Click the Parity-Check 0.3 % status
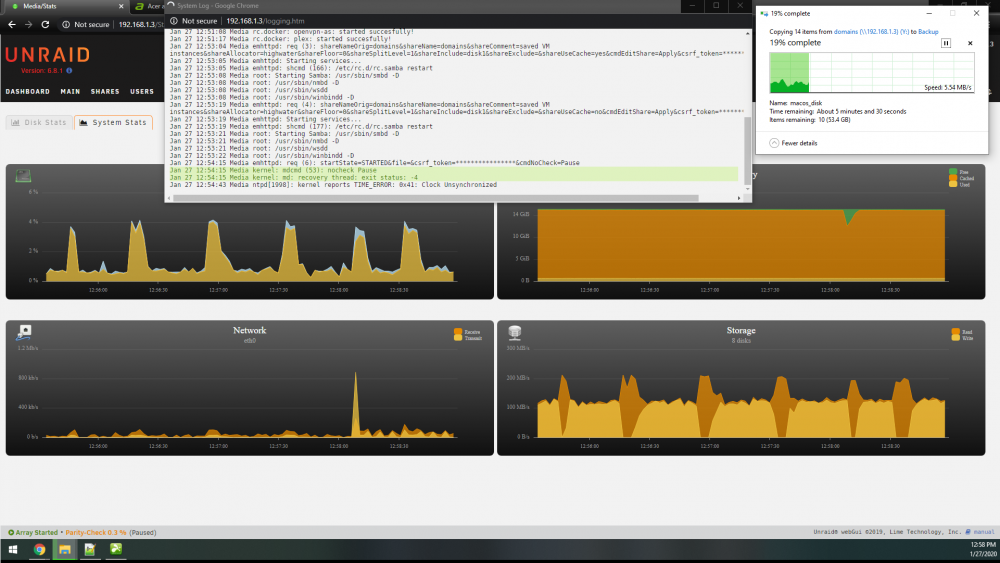The image size is (1000, 563). (x=96, y=532)
